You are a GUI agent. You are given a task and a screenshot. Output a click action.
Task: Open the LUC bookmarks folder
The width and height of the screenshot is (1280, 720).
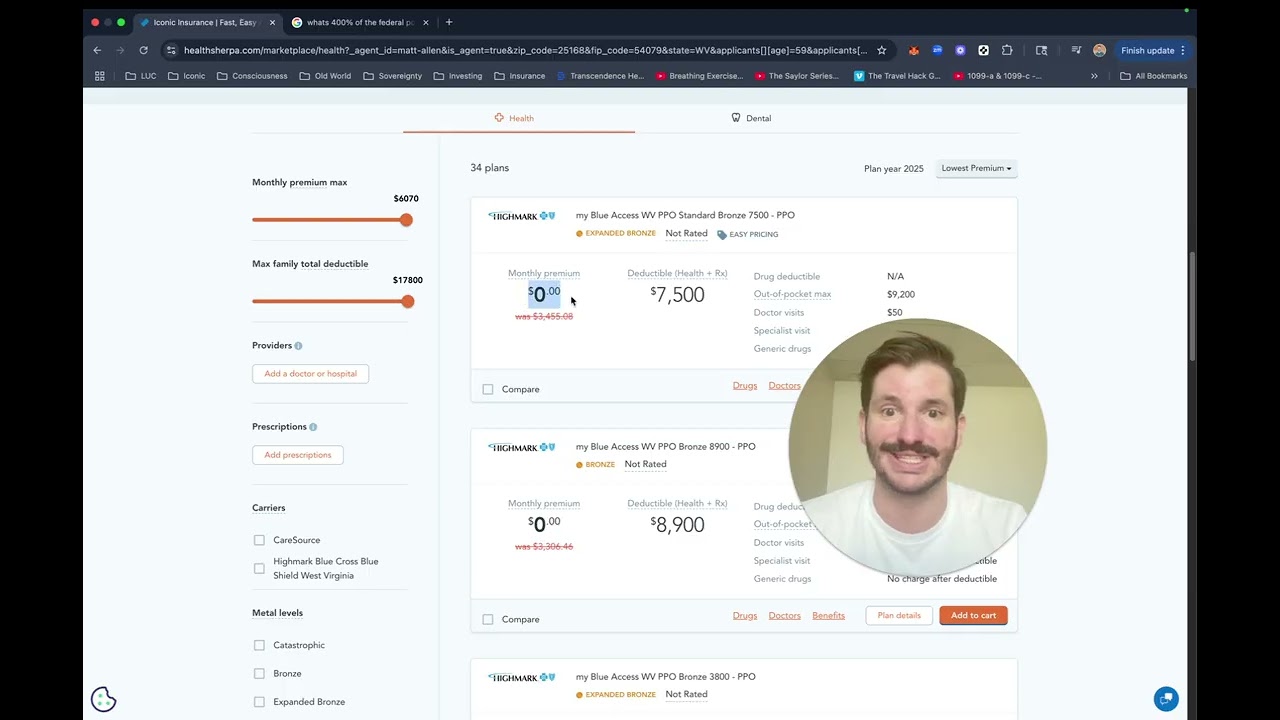(141, 76)
